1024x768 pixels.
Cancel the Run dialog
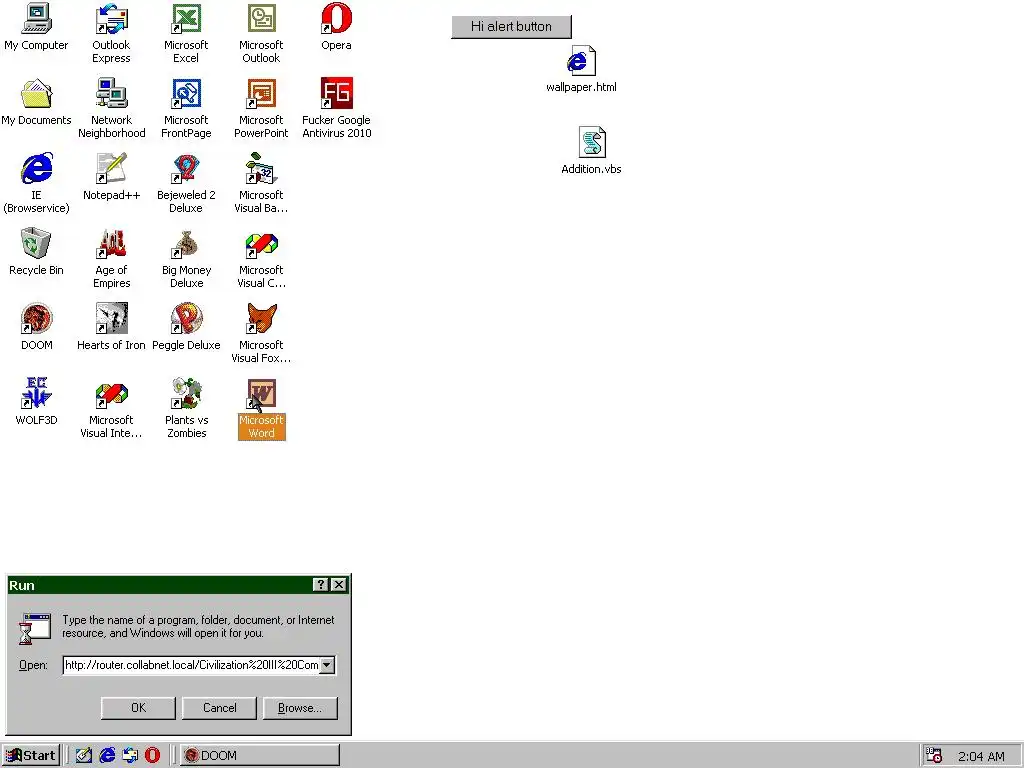219,708
